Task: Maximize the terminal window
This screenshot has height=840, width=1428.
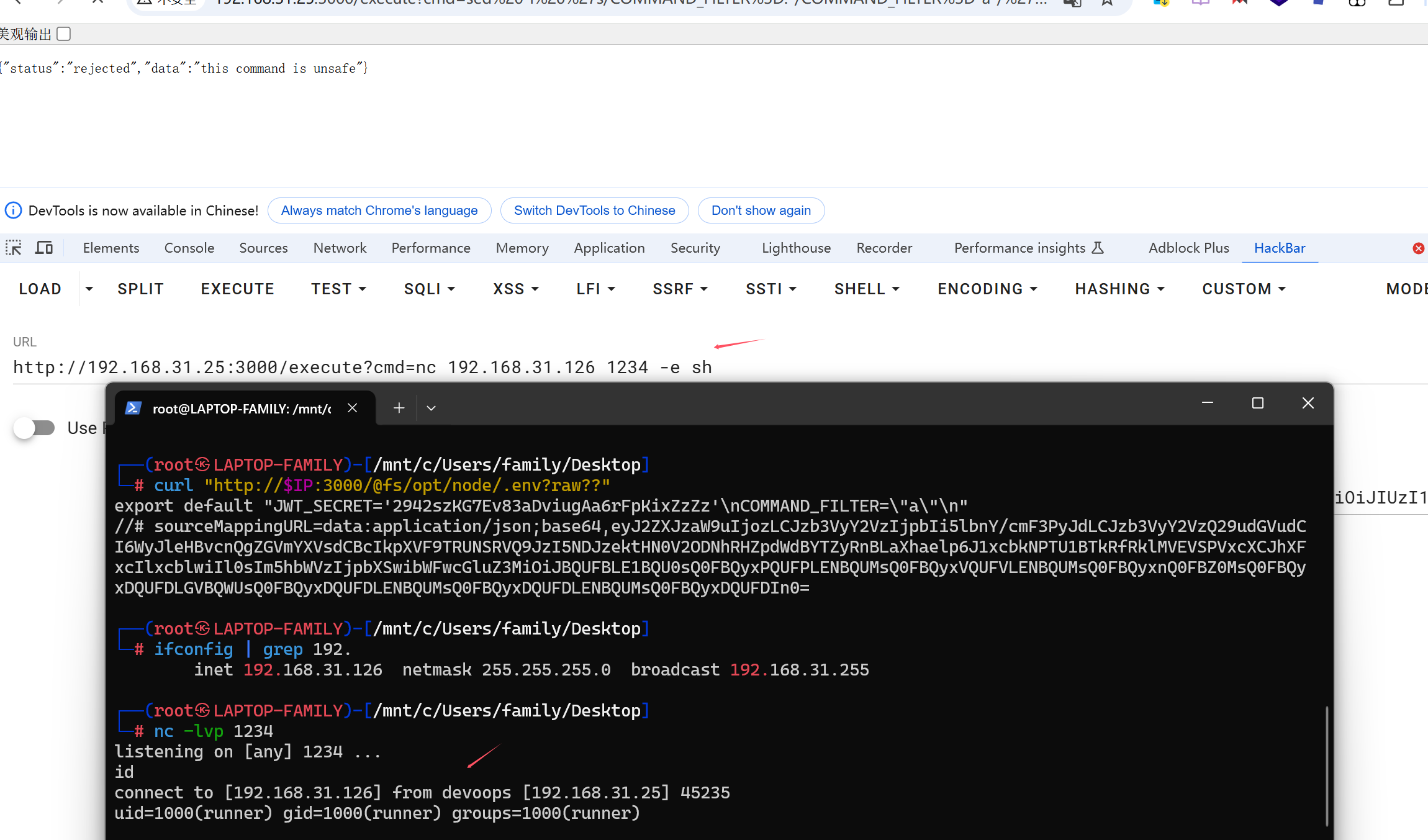Action: point(1257,404)
